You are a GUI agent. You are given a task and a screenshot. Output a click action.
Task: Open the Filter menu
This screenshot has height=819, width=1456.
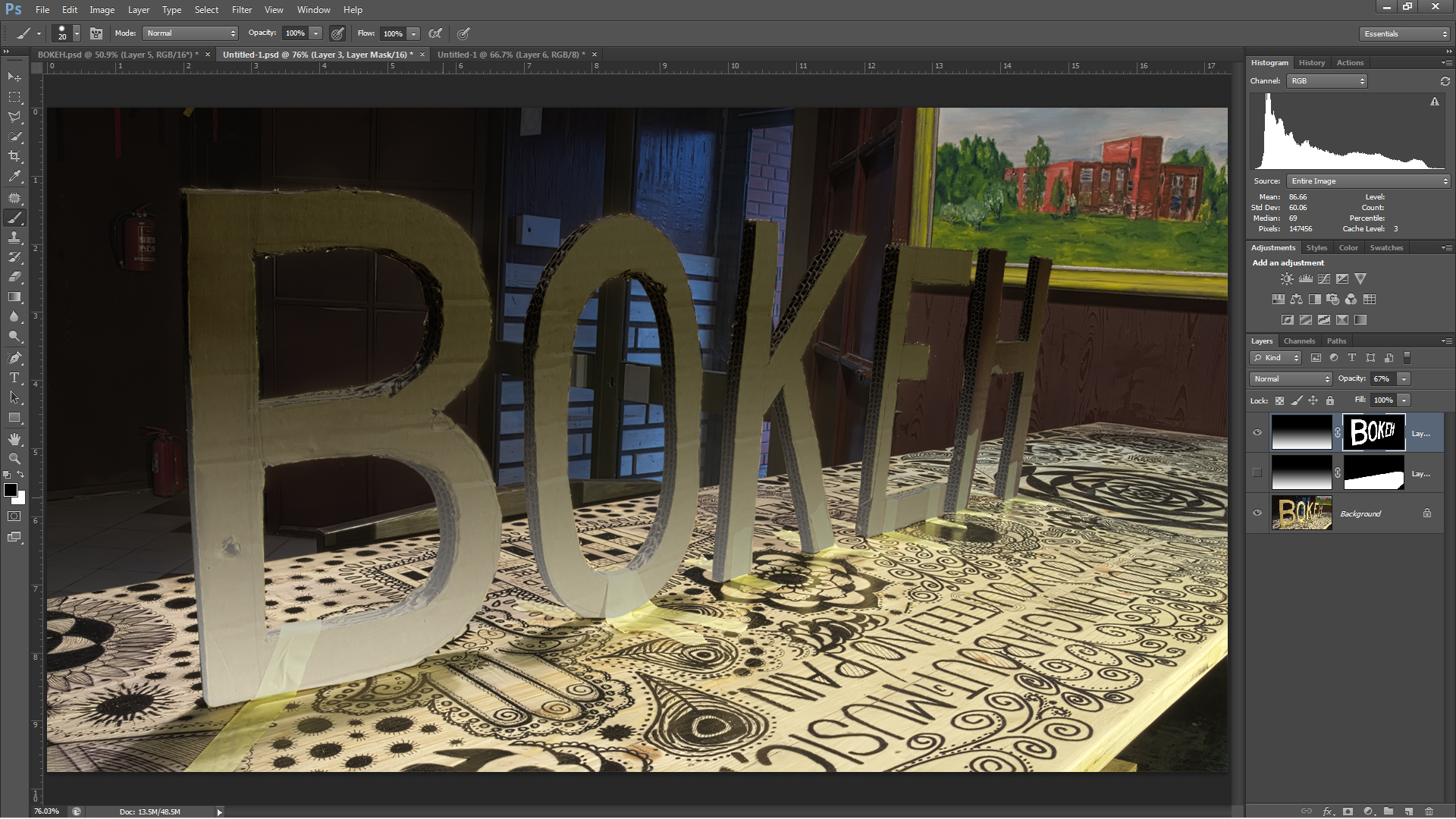pyautogui.click(x=241, y=10)
